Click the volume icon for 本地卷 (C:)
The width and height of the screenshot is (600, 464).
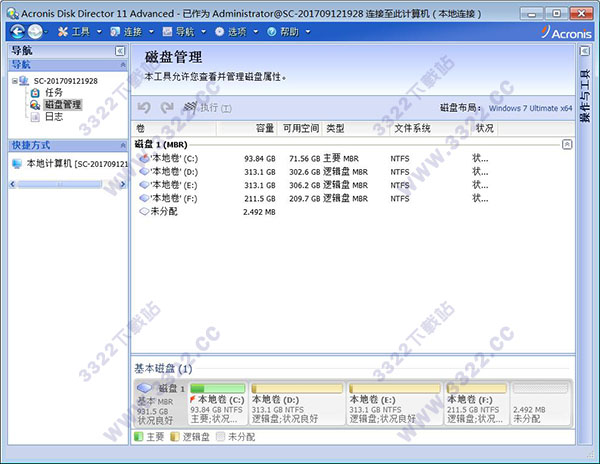click(144, 158)
